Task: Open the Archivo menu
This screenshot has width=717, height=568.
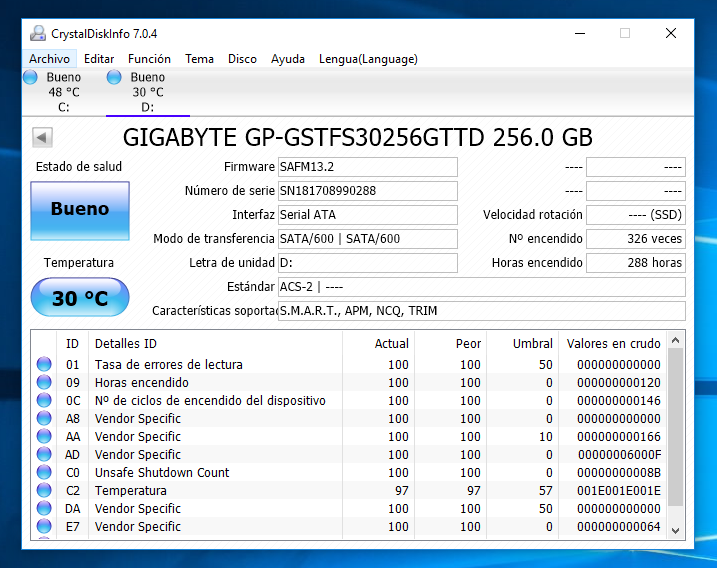Action: coord(49,59)
